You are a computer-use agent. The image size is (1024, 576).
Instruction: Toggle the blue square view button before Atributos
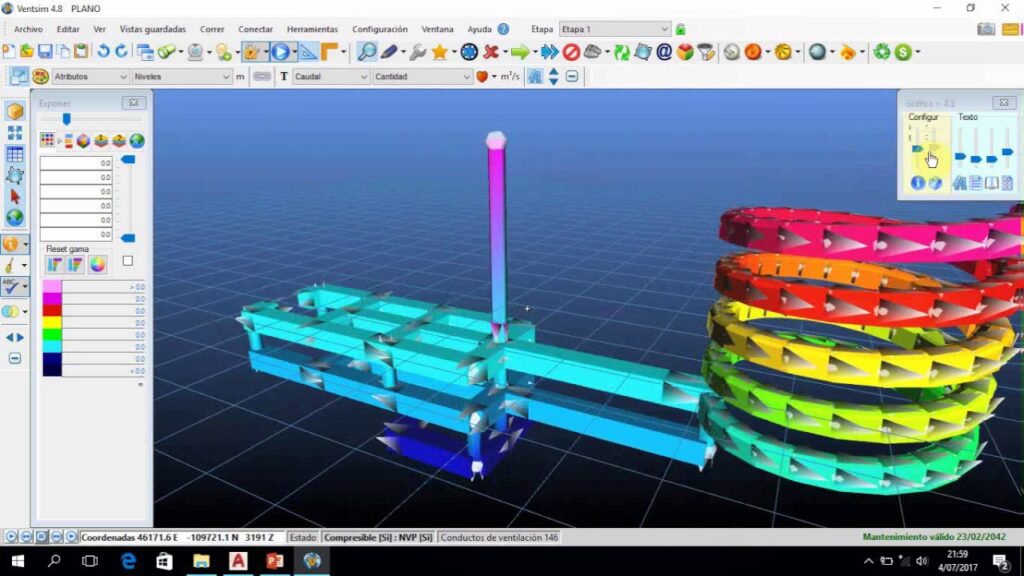point(19,76)
